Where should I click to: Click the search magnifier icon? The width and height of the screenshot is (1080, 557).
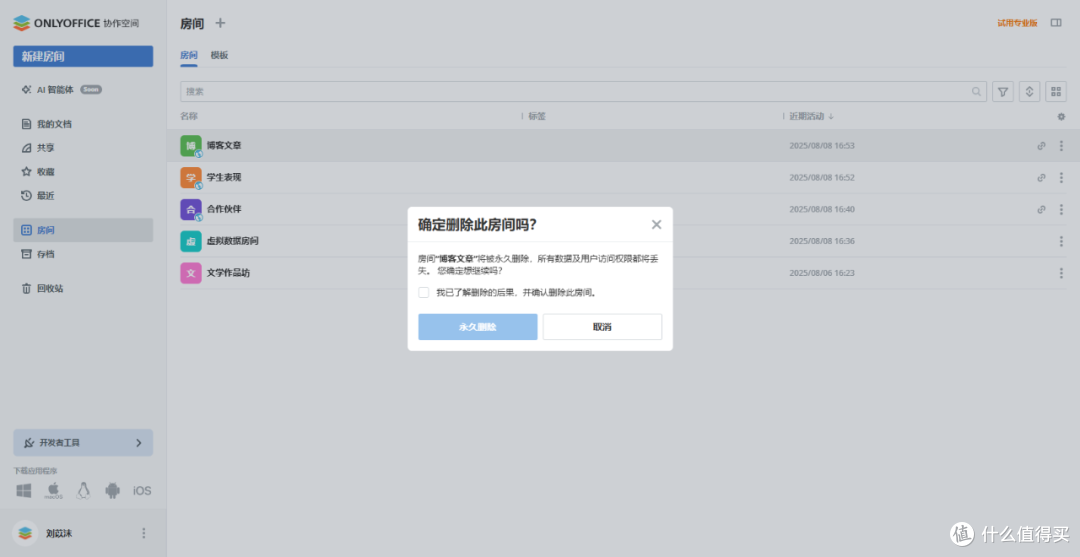pyautogui.click(x=977, y=91)
